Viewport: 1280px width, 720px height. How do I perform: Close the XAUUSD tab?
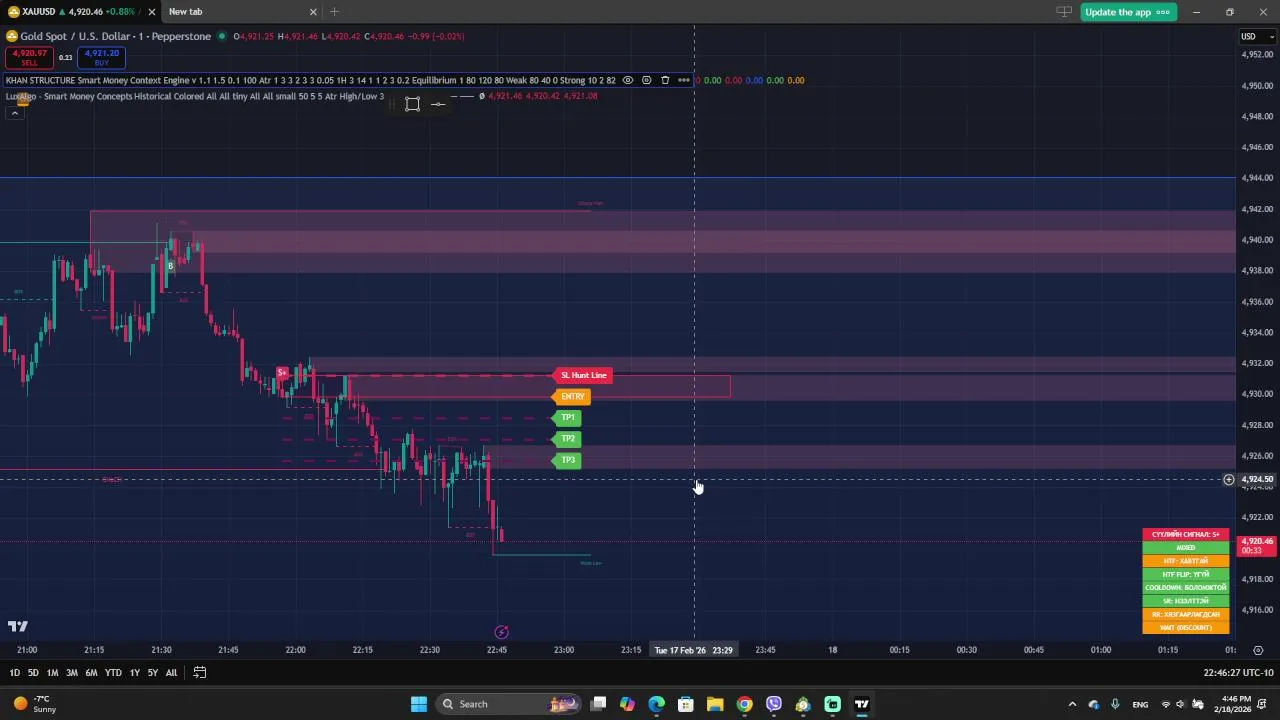(x=151, y=12)
